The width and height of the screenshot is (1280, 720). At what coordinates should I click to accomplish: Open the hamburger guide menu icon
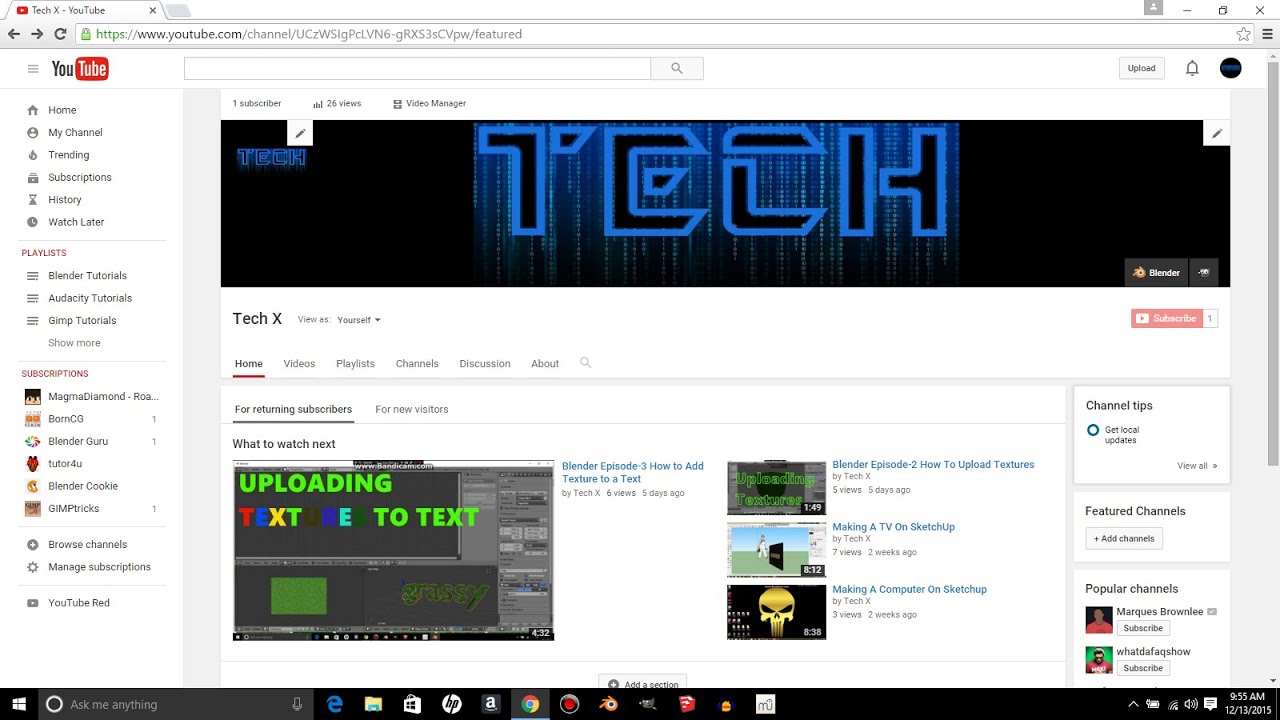(33, 69)
